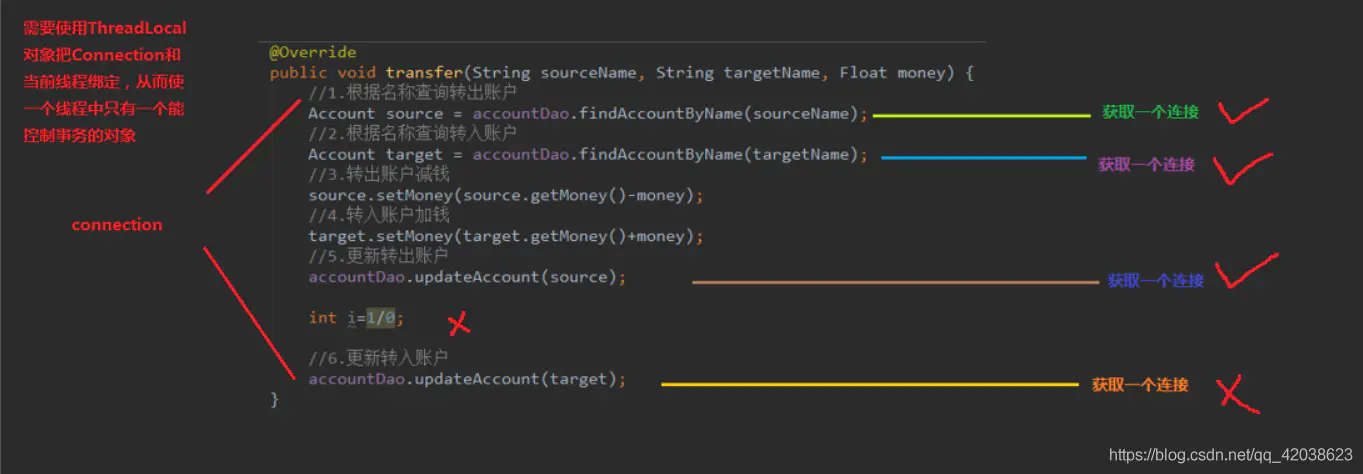This screenshot has width=1363, height=474.
Task: Click the red ThreadLocal note paragraph
Action: pos(105,81)
